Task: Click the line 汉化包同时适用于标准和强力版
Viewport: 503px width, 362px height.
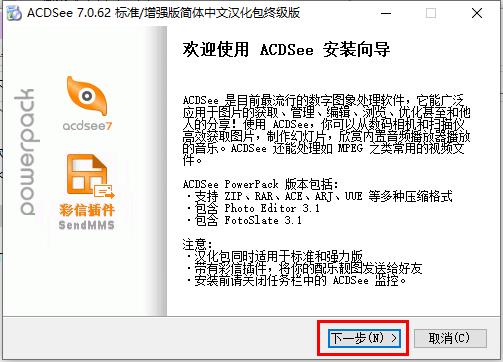Action: (x=274, y=256)
